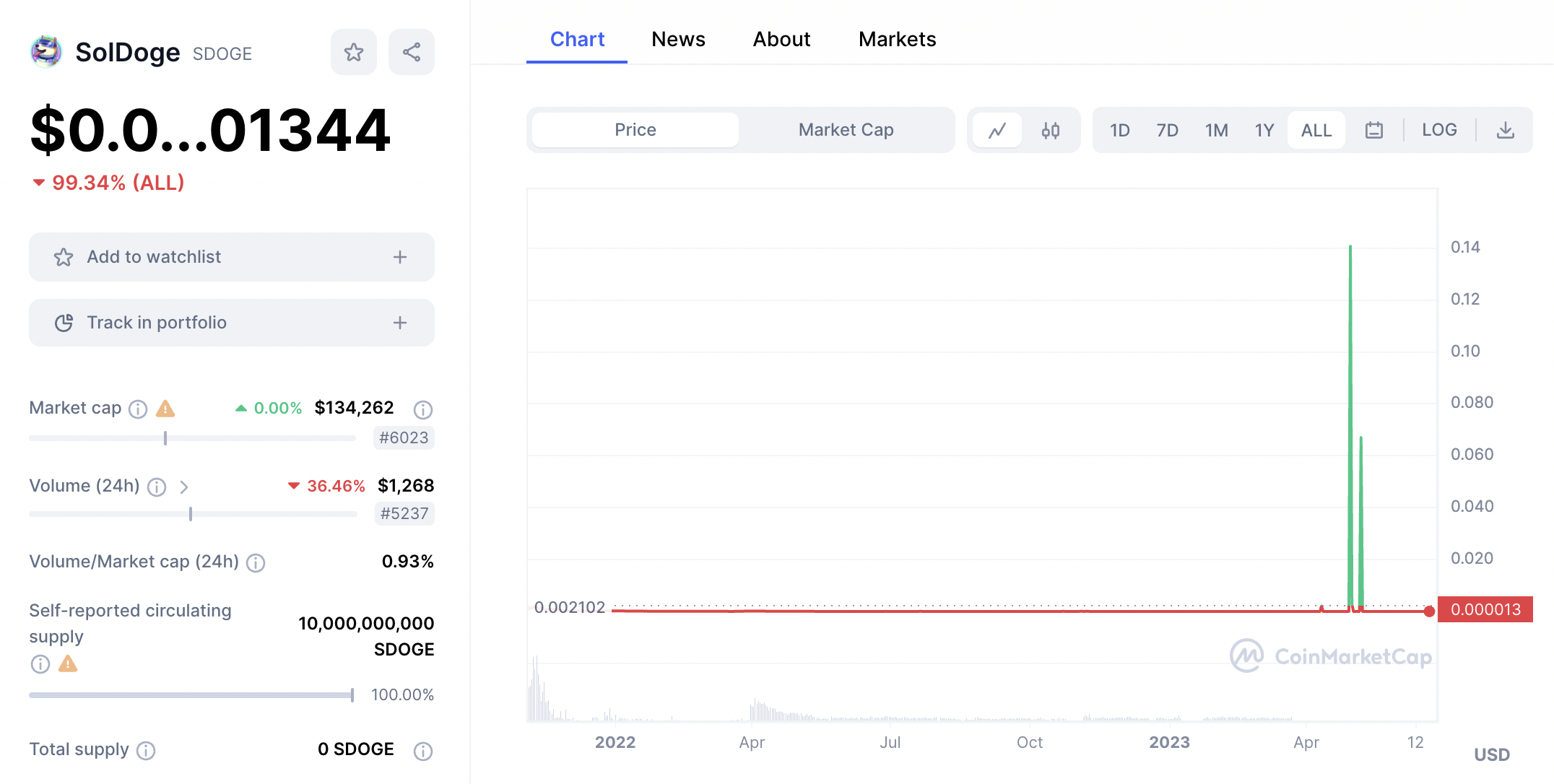Expand Volume (24h) chevron arrow
1554x784 pixels.
point(184,487)
